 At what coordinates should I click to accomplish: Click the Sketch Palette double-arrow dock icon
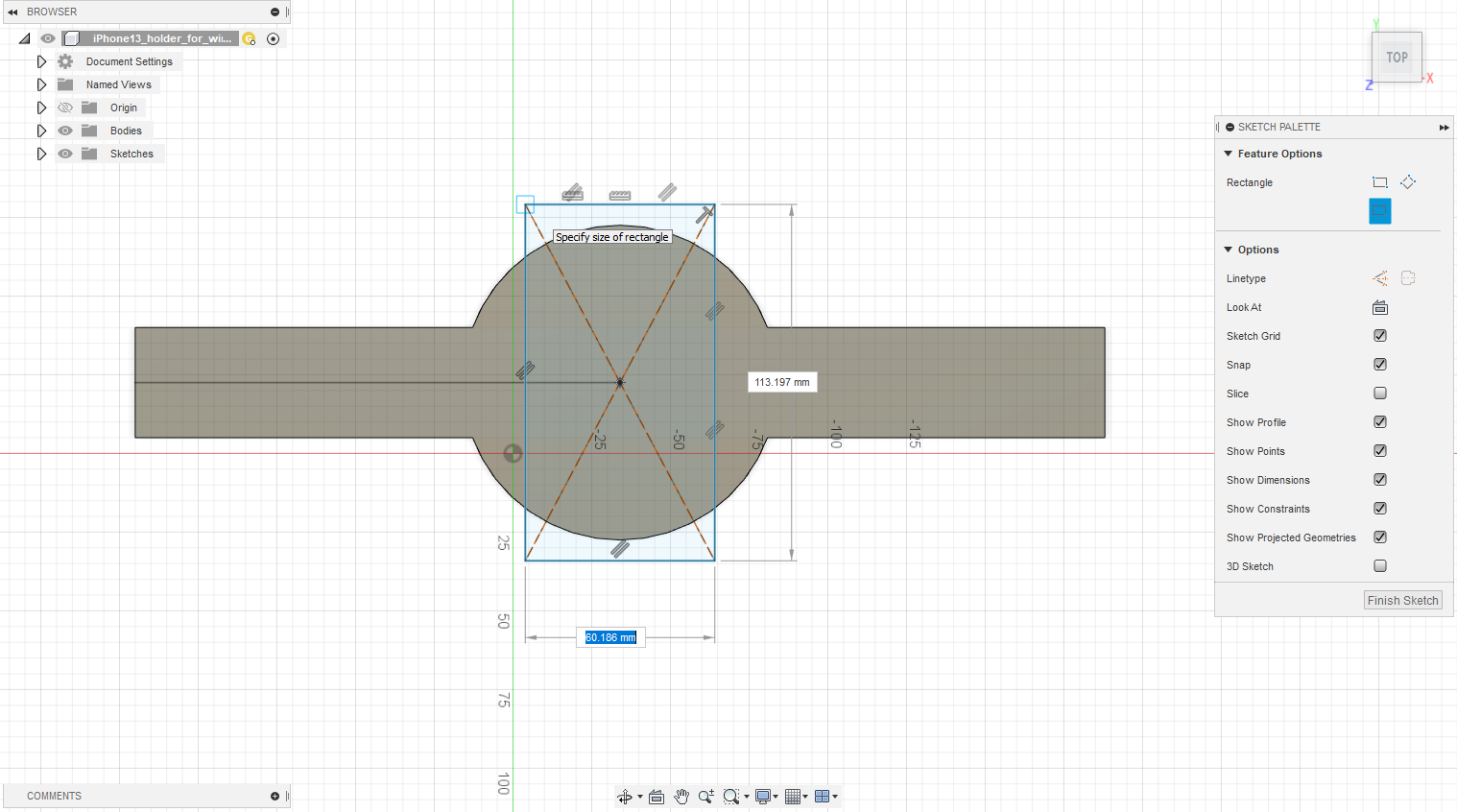1444,127
